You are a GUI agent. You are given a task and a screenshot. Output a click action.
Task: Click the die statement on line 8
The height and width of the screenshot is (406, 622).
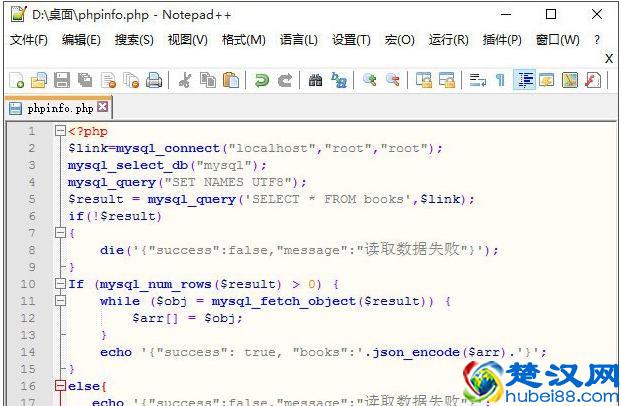click(299, 250)
